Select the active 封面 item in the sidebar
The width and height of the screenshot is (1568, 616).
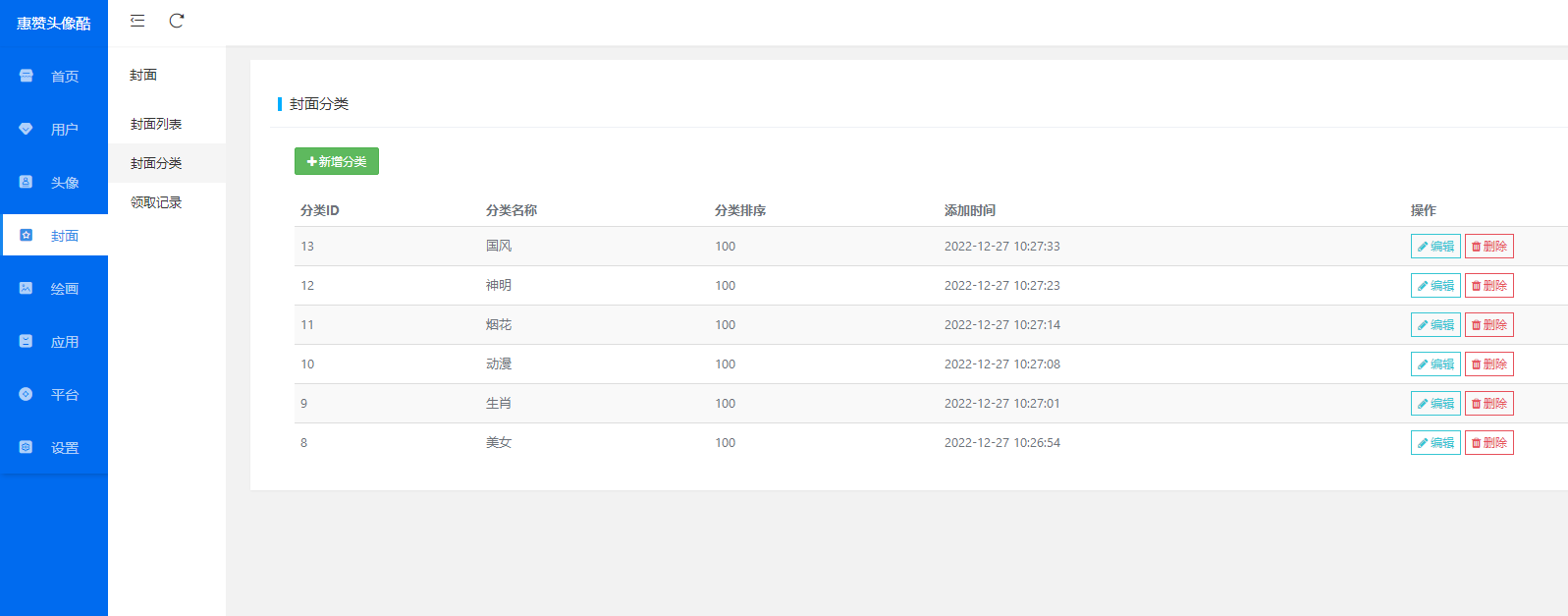(54, 235)
